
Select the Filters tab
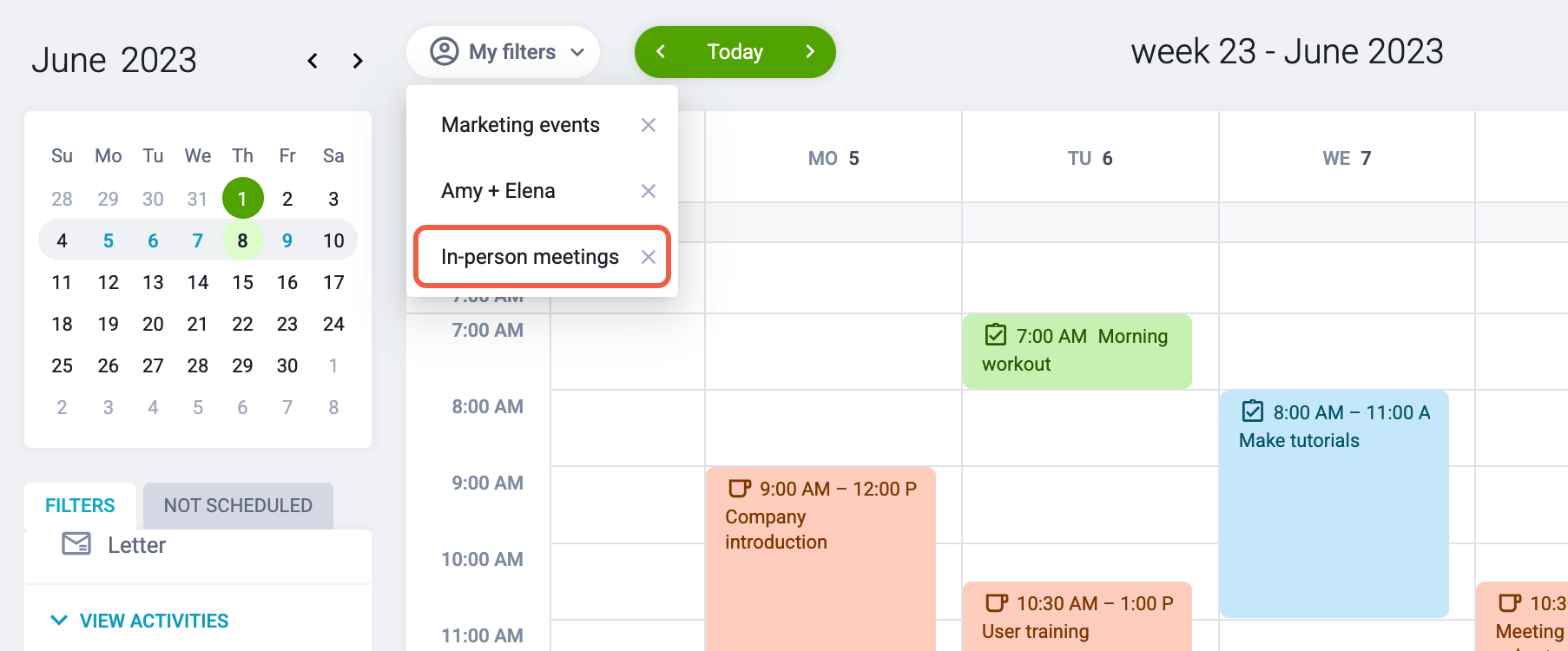pos(80,505)
